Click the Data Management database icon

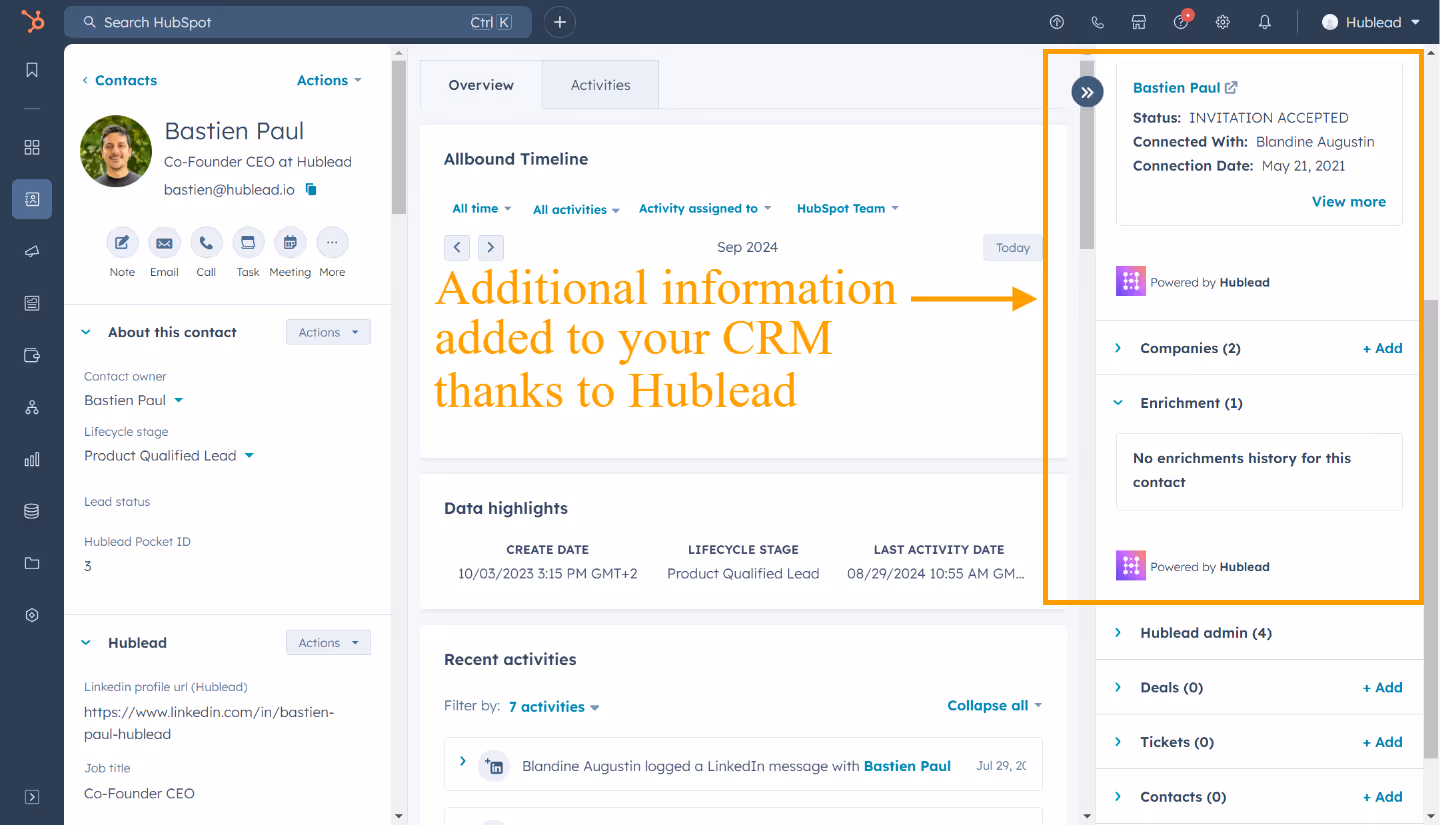[x=31, y=511]
